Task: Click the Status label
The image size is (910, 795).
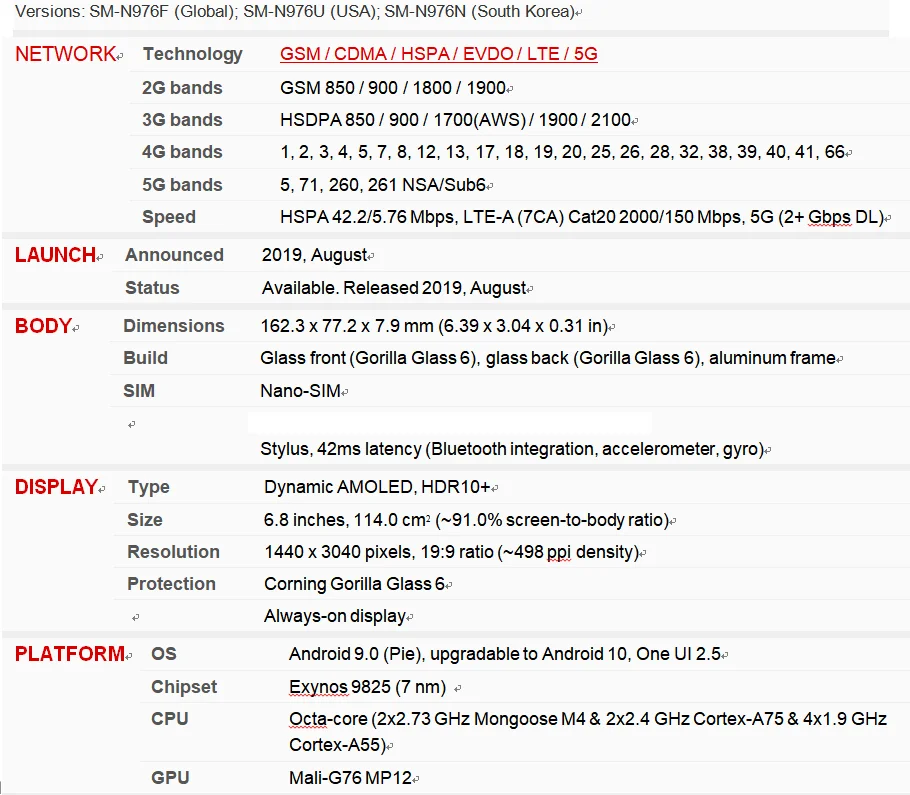Action: tap(152, 288)
